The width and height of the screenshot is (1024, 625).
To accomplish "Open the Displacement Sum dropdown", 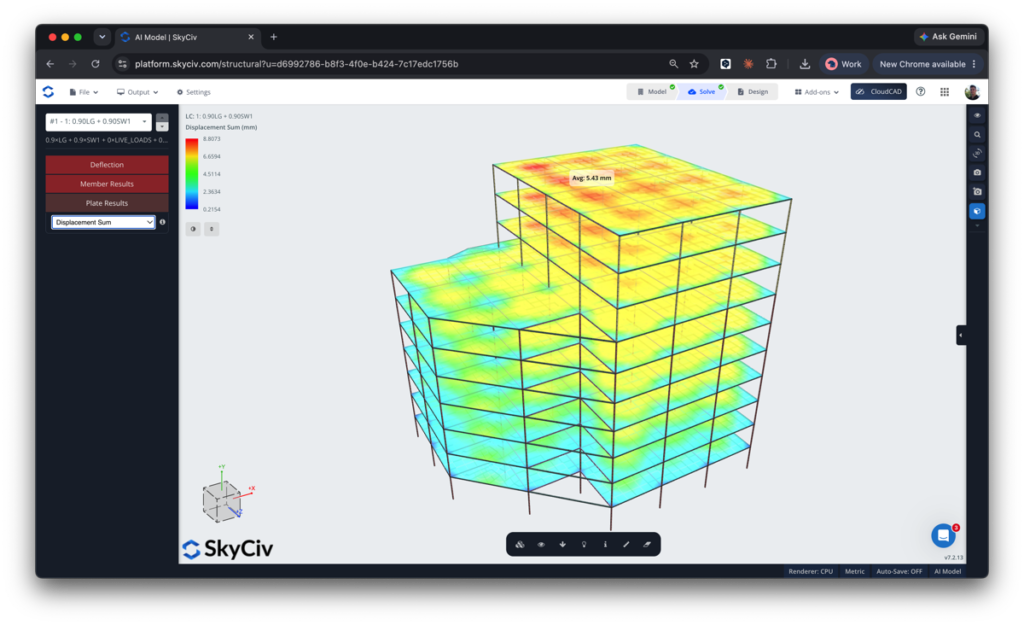I will tap(103, 222).
